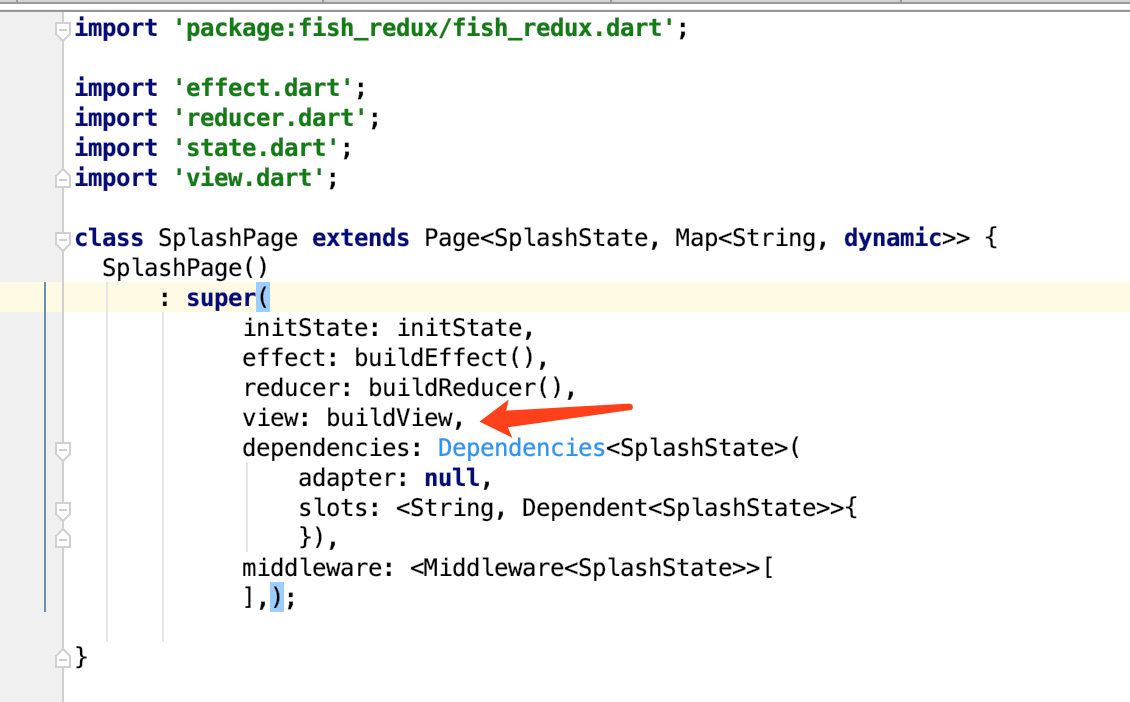Click the super keyword

tap(221, 298)
